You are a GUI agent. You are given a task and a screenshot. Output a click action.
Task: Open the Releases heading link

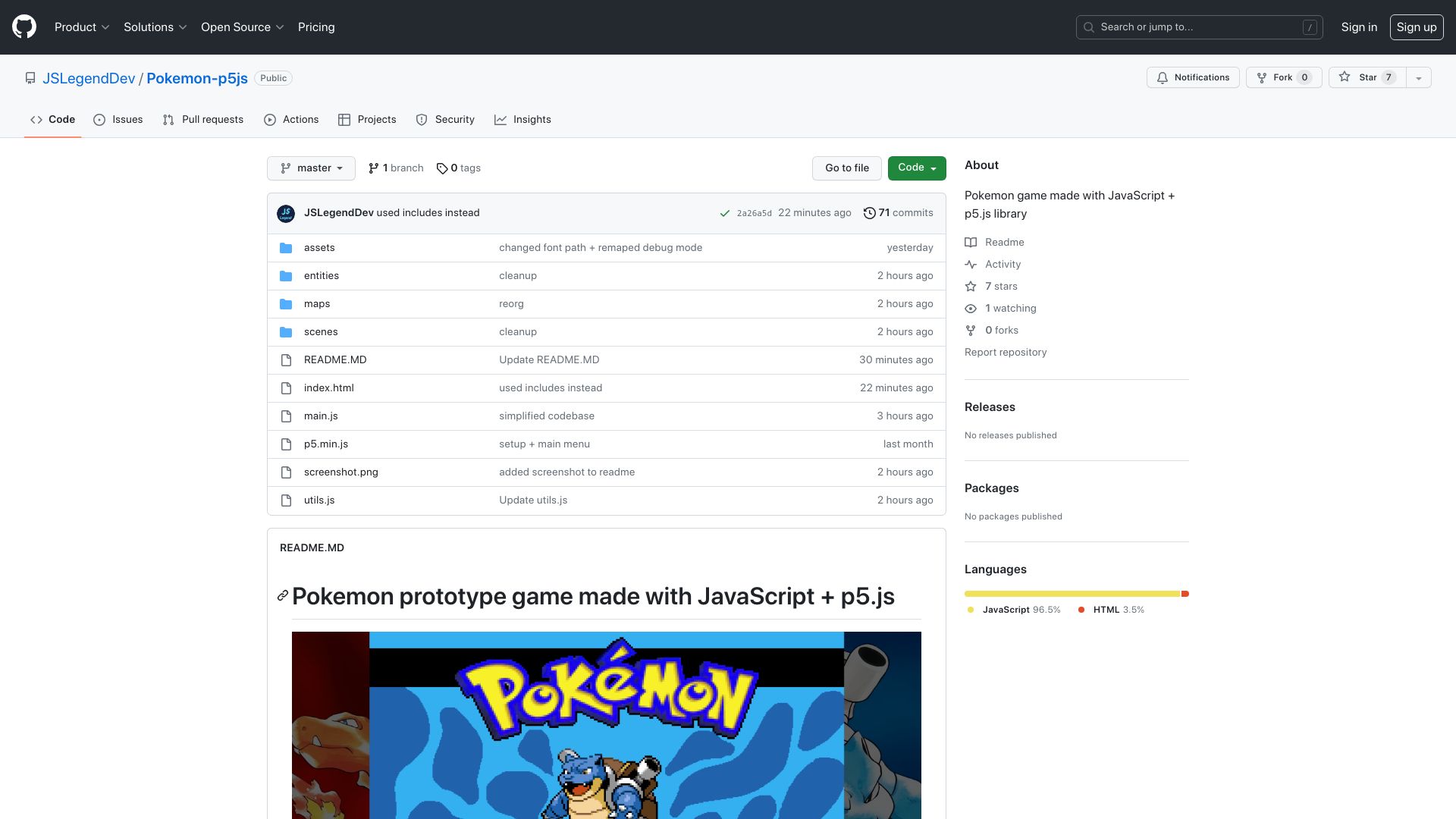click(990, 407)
